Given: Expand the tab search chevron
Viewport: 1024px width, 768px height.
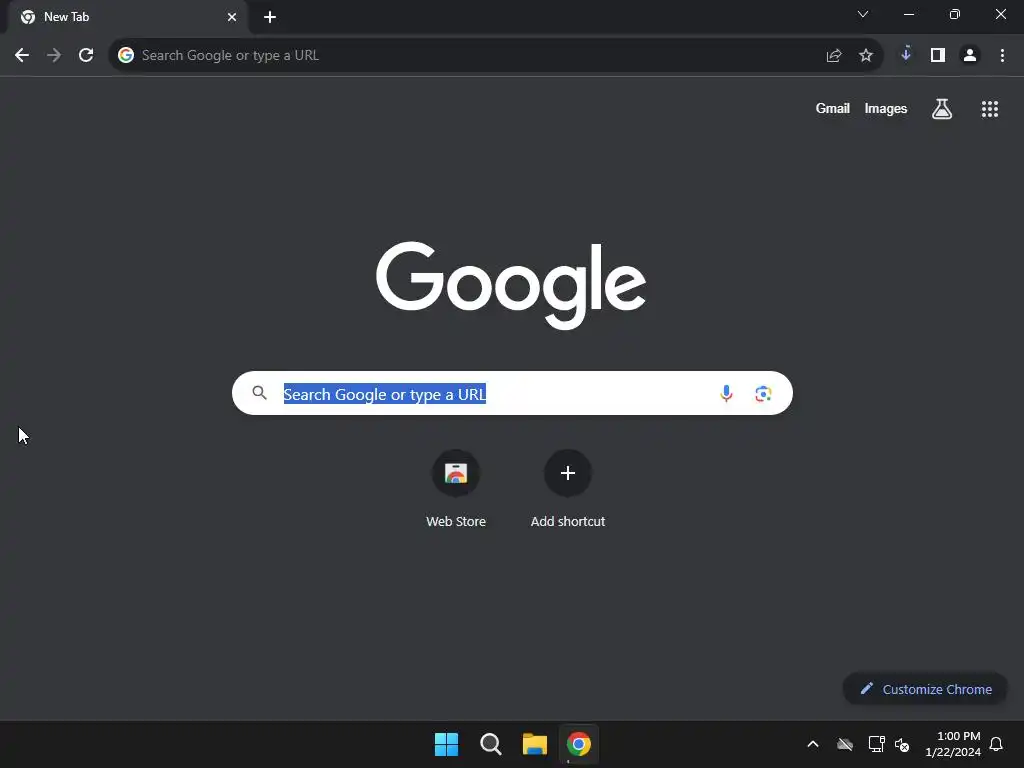Looking at the screenshot, I should (863, 14).
